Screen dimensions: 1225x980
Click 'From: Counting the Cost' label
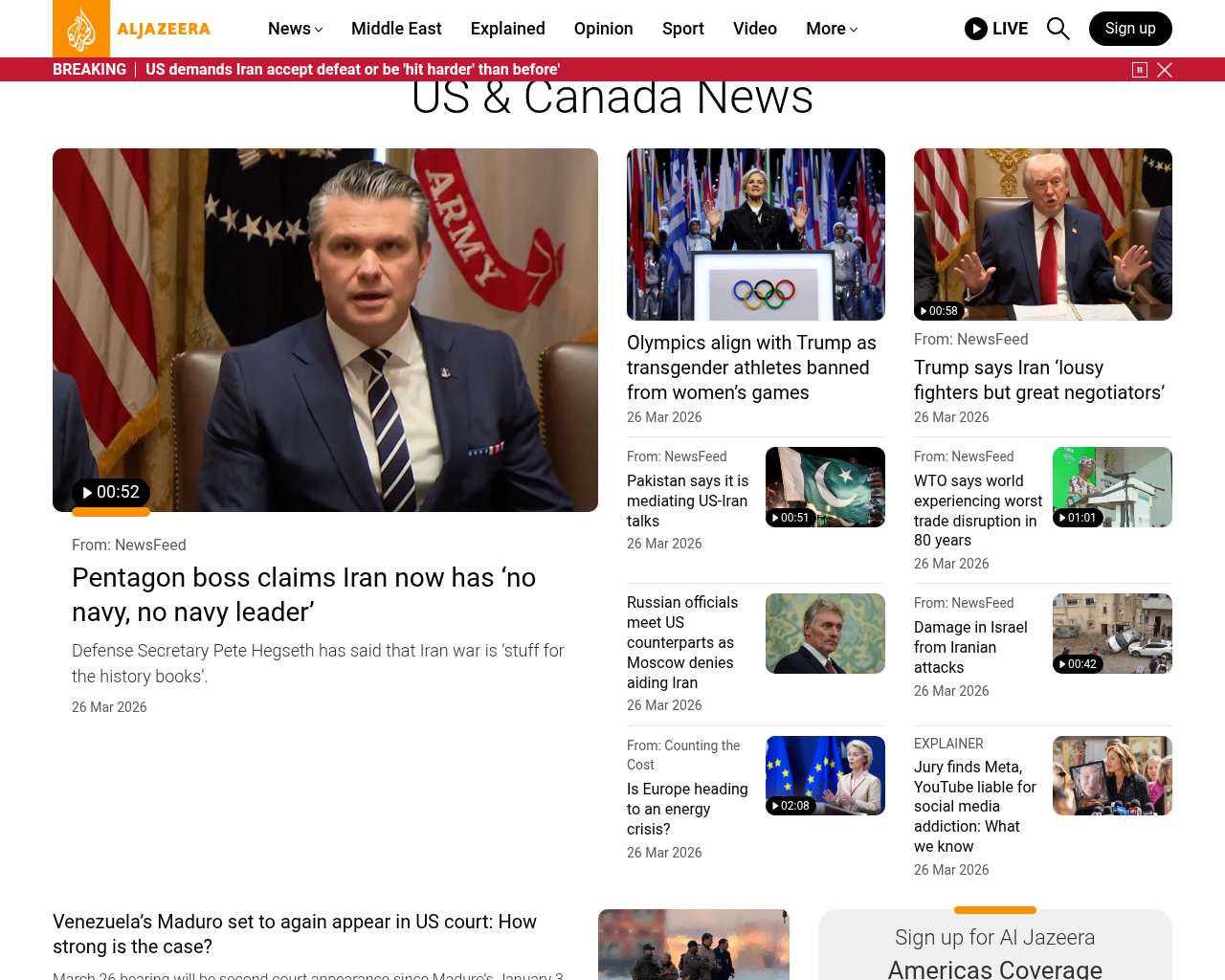click(683, 755)
